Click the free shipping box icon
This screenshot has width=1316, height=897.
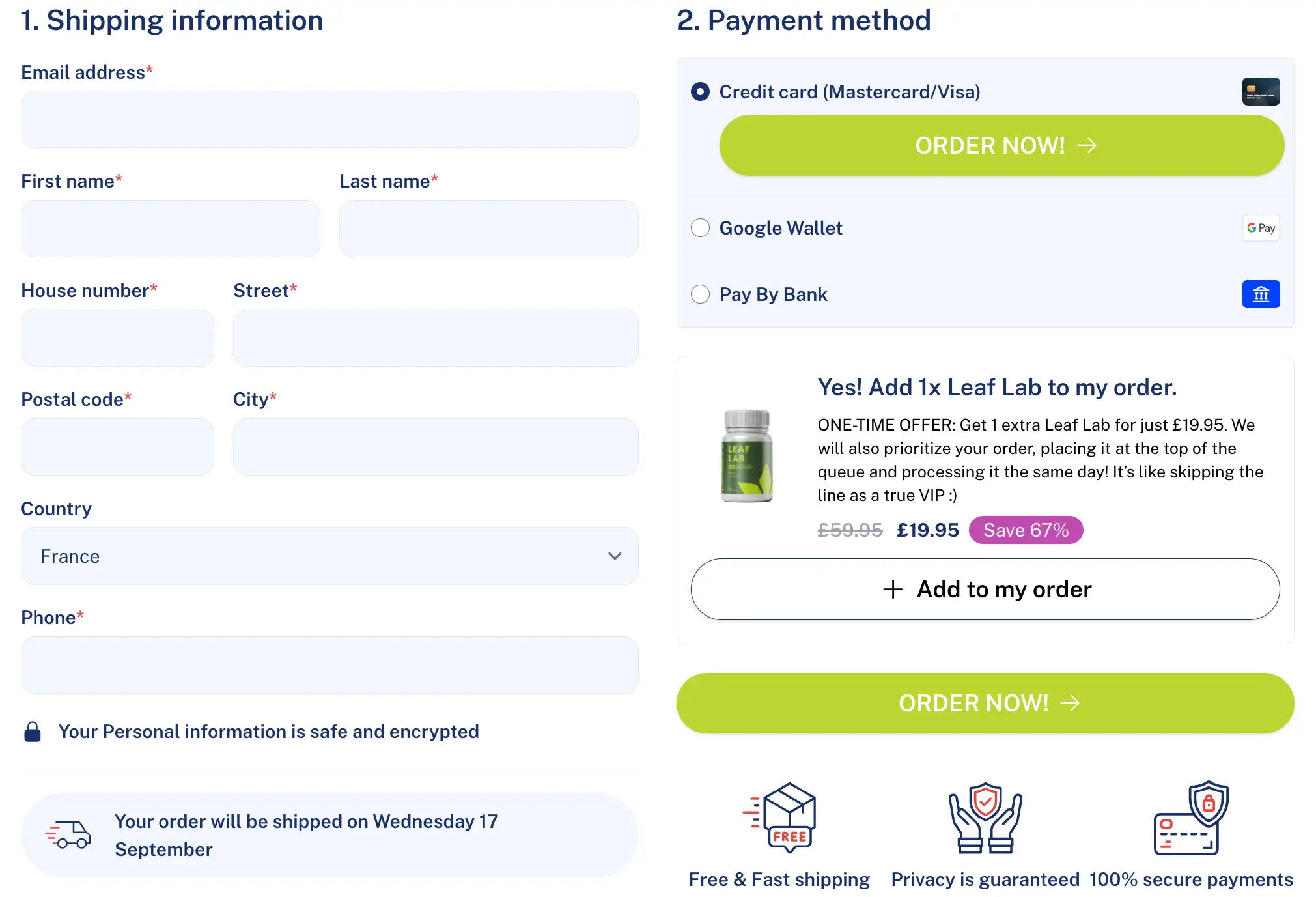780,818
